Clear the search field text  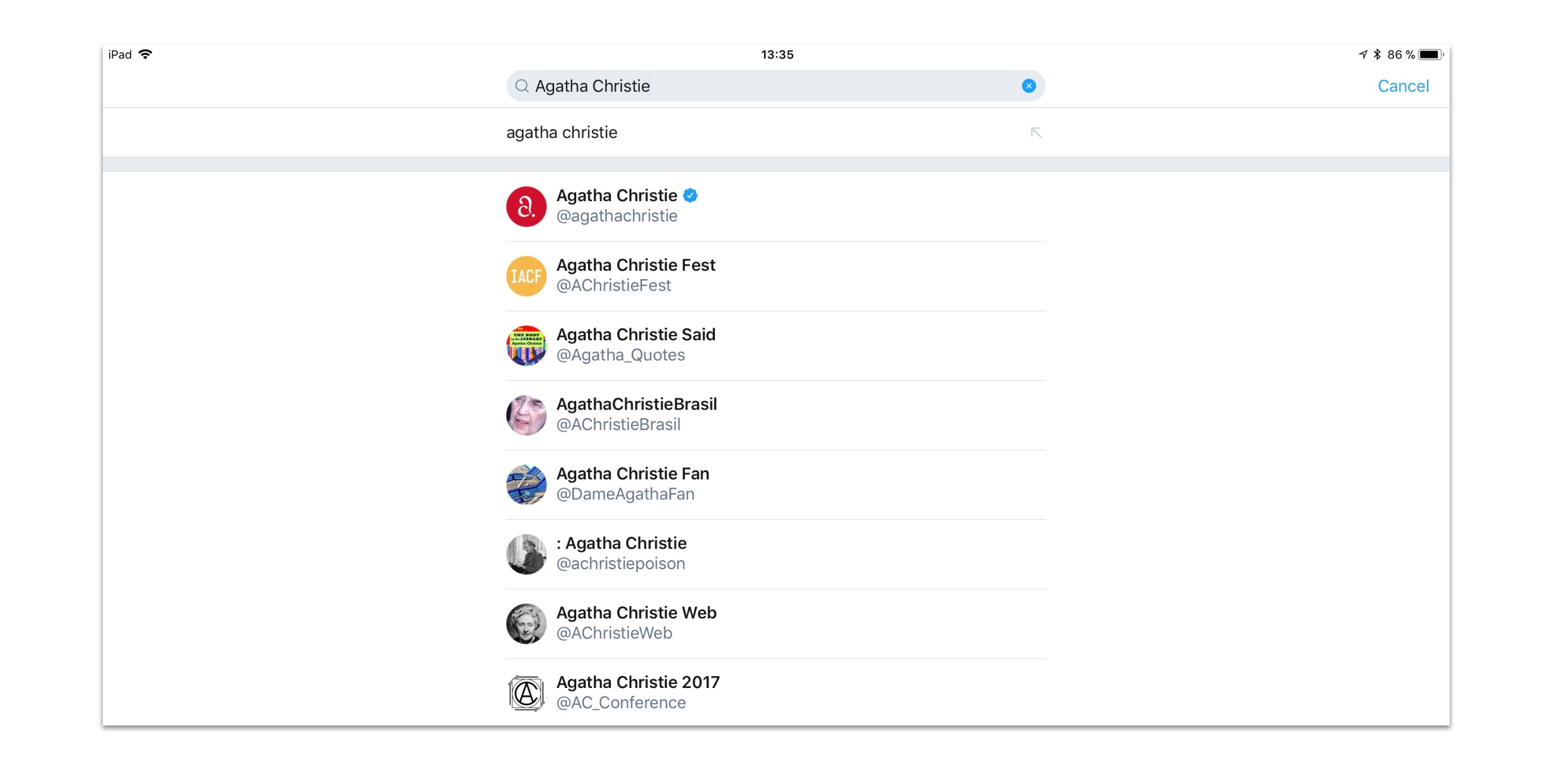1029,86
